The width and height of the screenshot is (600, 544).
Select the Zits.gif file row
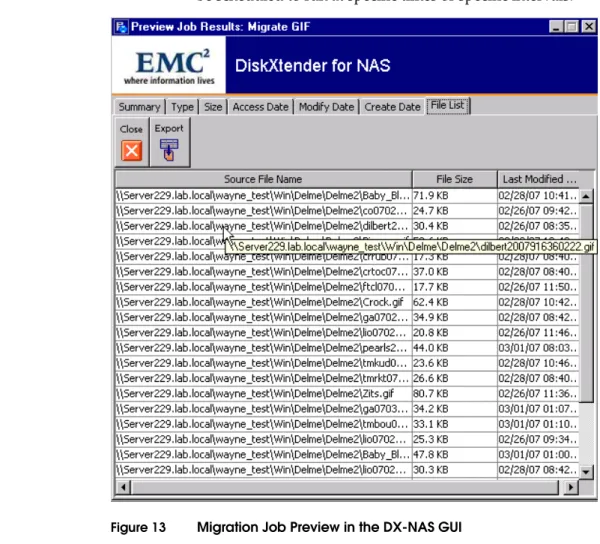(347, 394)
